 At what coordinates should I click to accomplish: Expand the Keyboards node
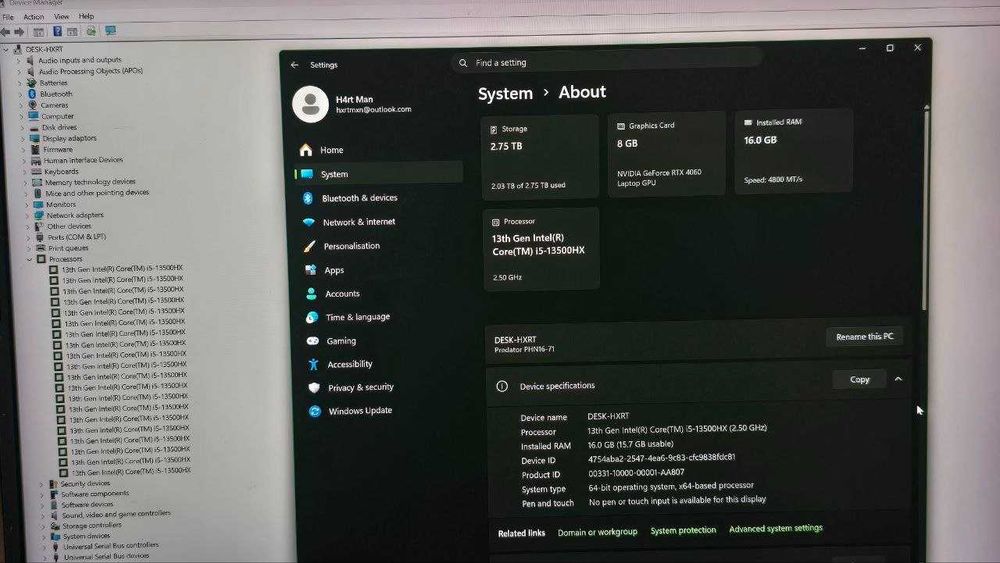coord(24,172)
